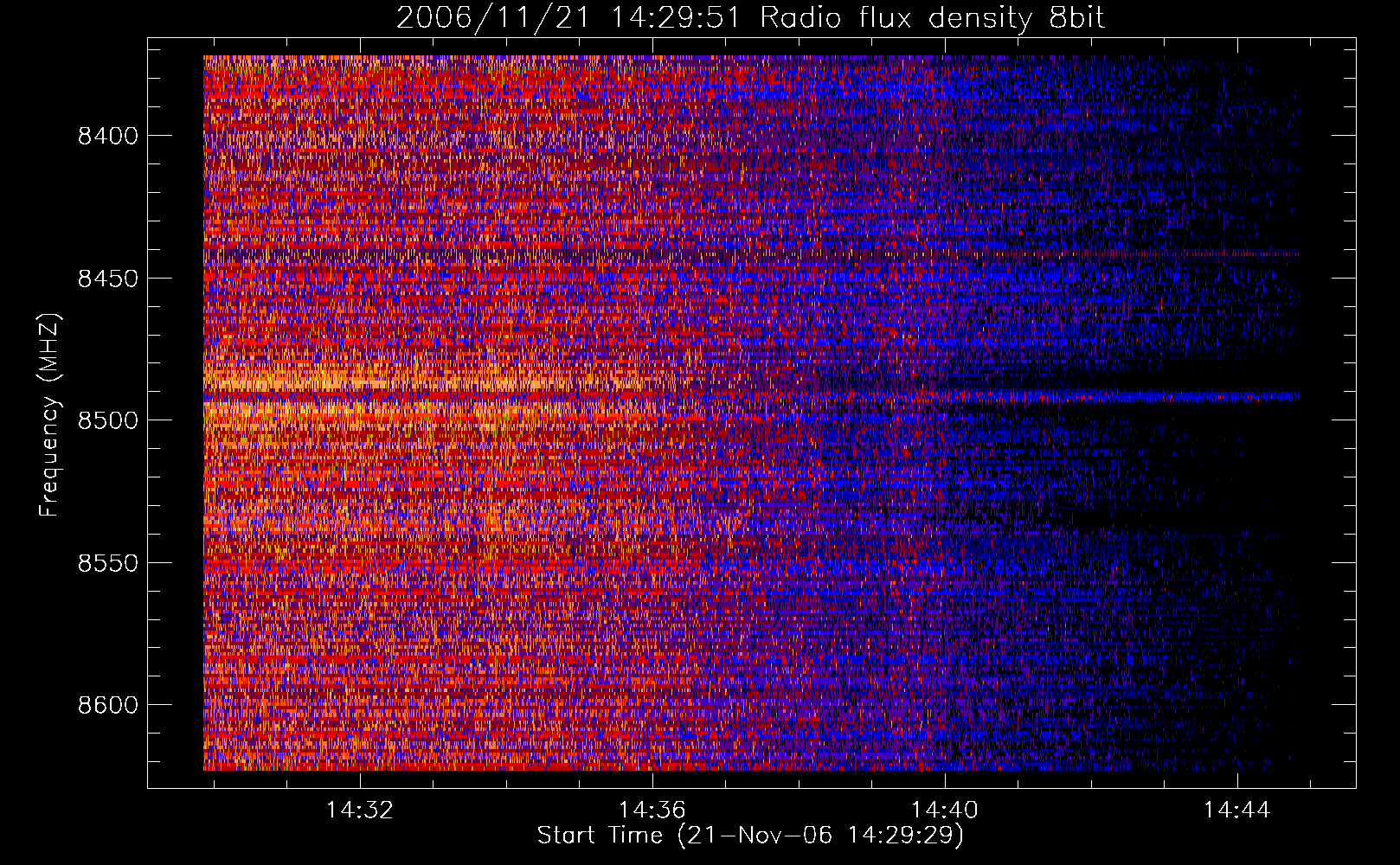Click the 14:36 time axis label

tap(652, 810)
